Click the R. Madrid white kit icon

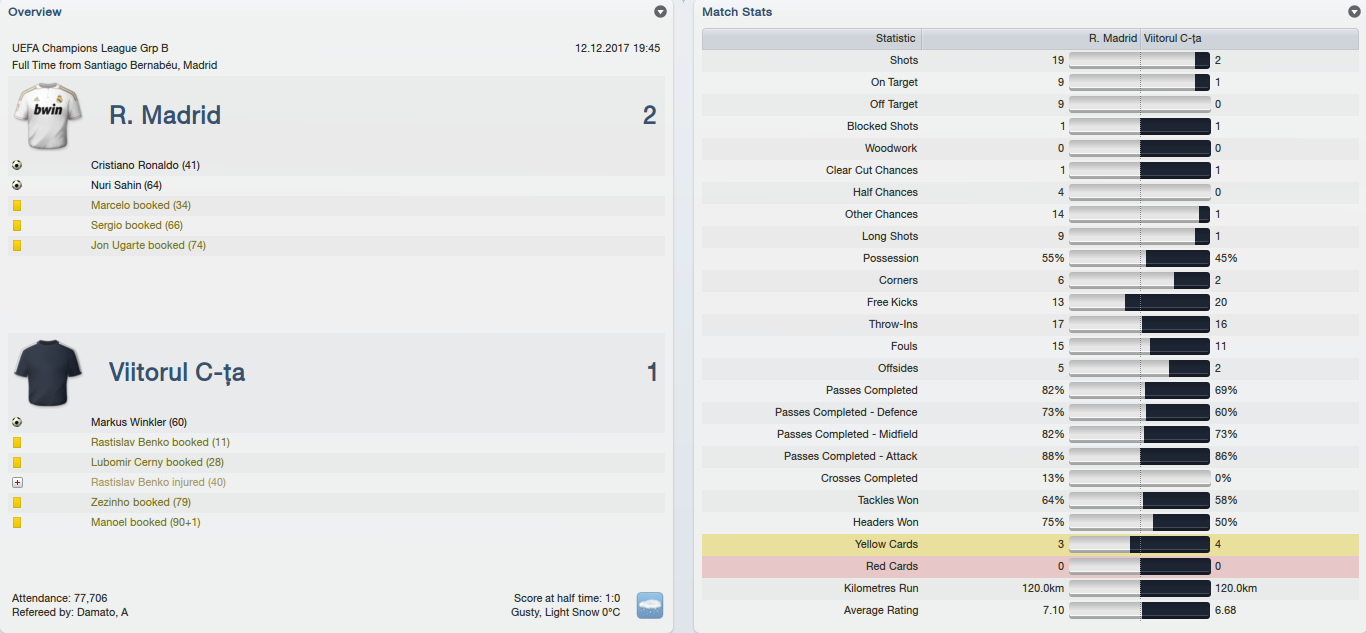48,115
